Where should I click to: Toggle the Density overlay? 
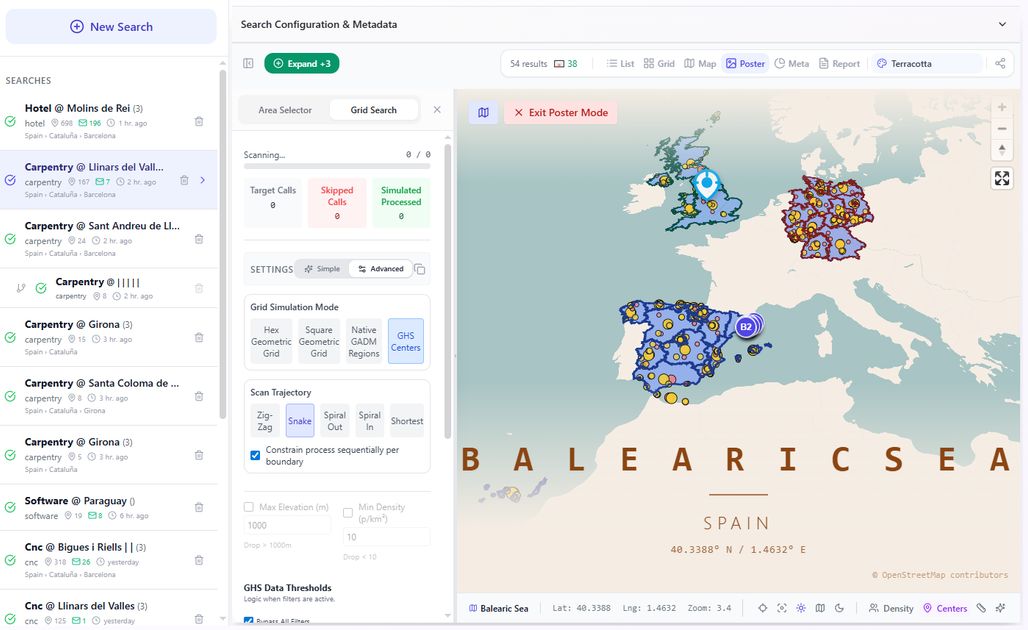click(891, 608)
